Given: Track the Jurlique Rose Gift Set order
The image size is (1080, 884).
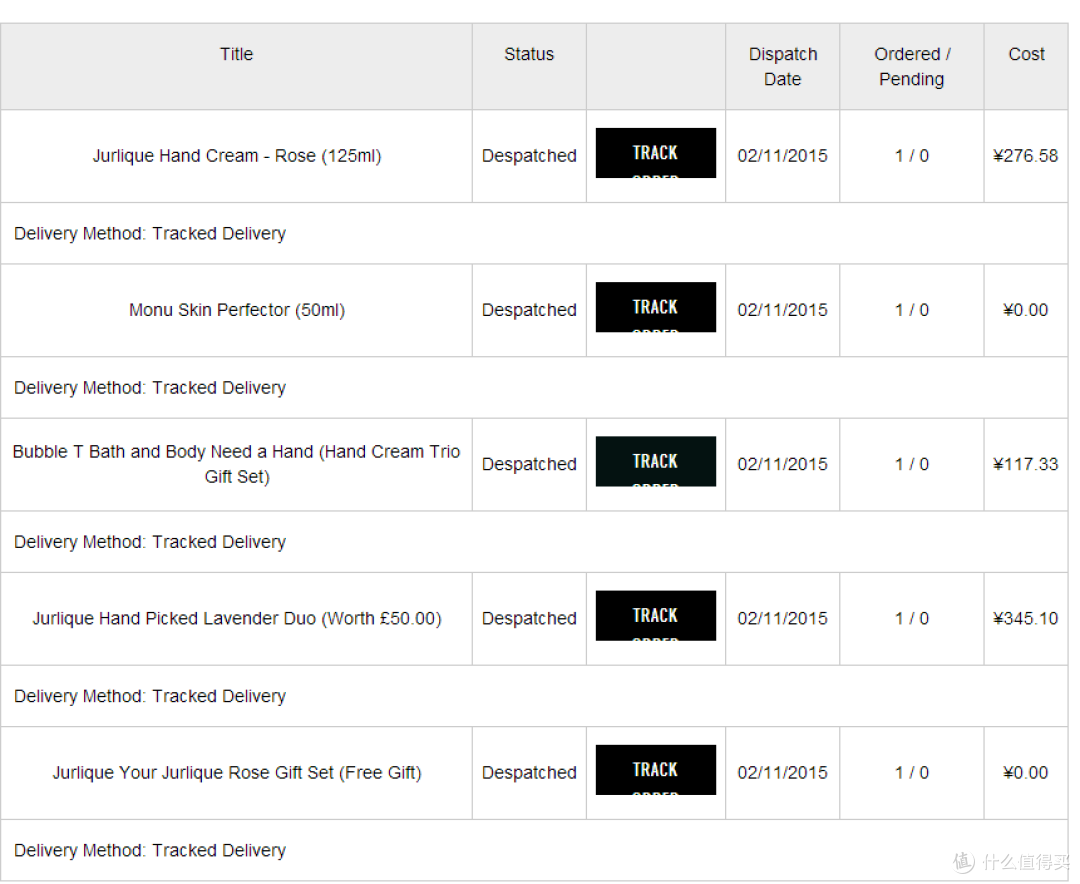Looking at the screenshot, I should point(655,770).
